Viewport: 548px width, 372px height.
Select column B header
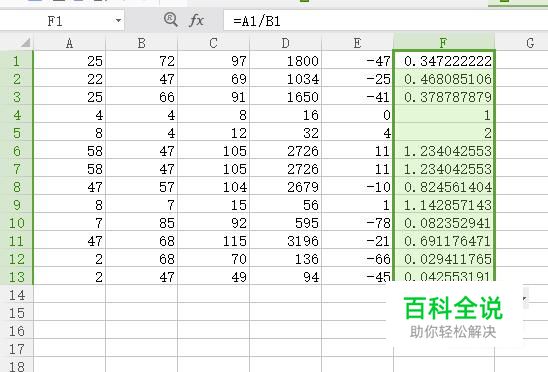click(x=142, y=43)
